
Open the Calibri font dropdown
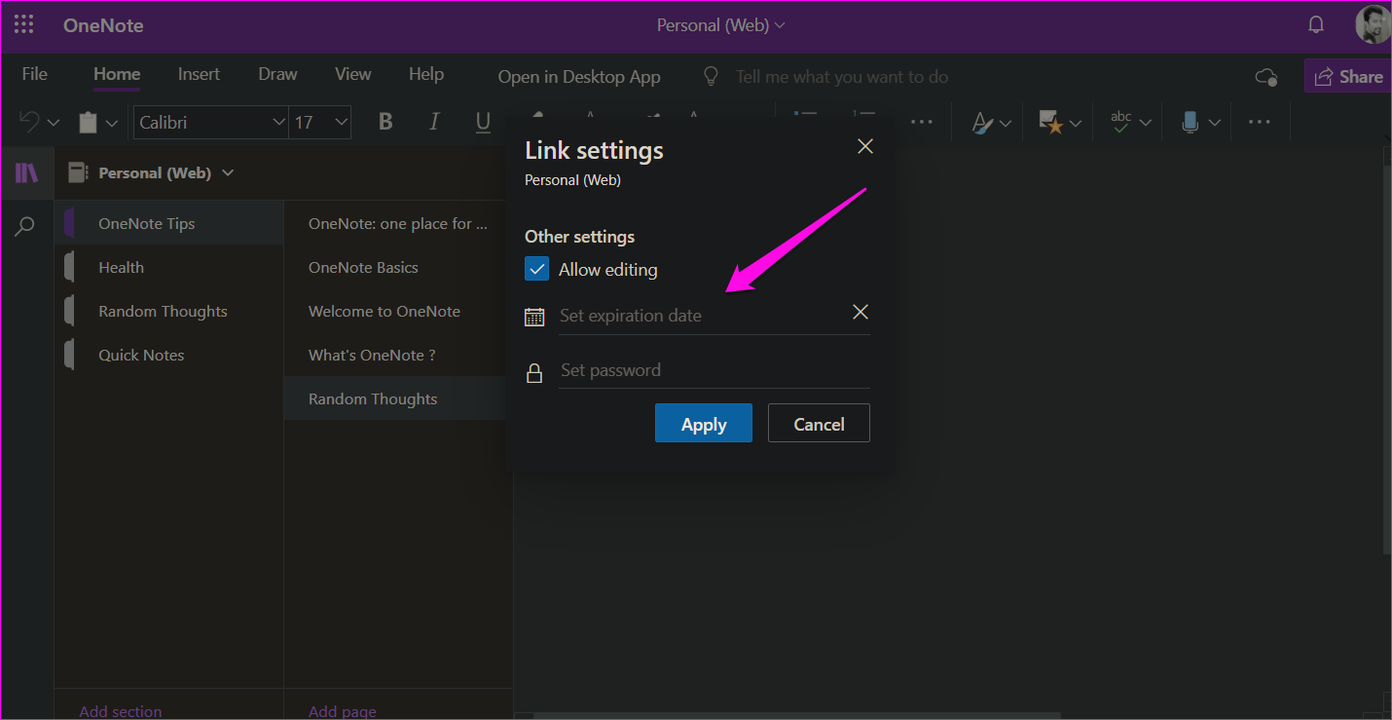[x=210, y=121]
